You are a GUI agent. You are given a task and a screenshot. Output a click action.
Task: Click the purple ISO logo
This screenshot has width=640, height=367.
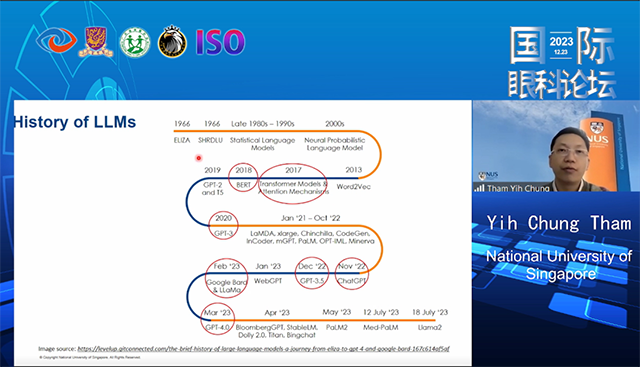pyautogui.click(x=220, y=42)
